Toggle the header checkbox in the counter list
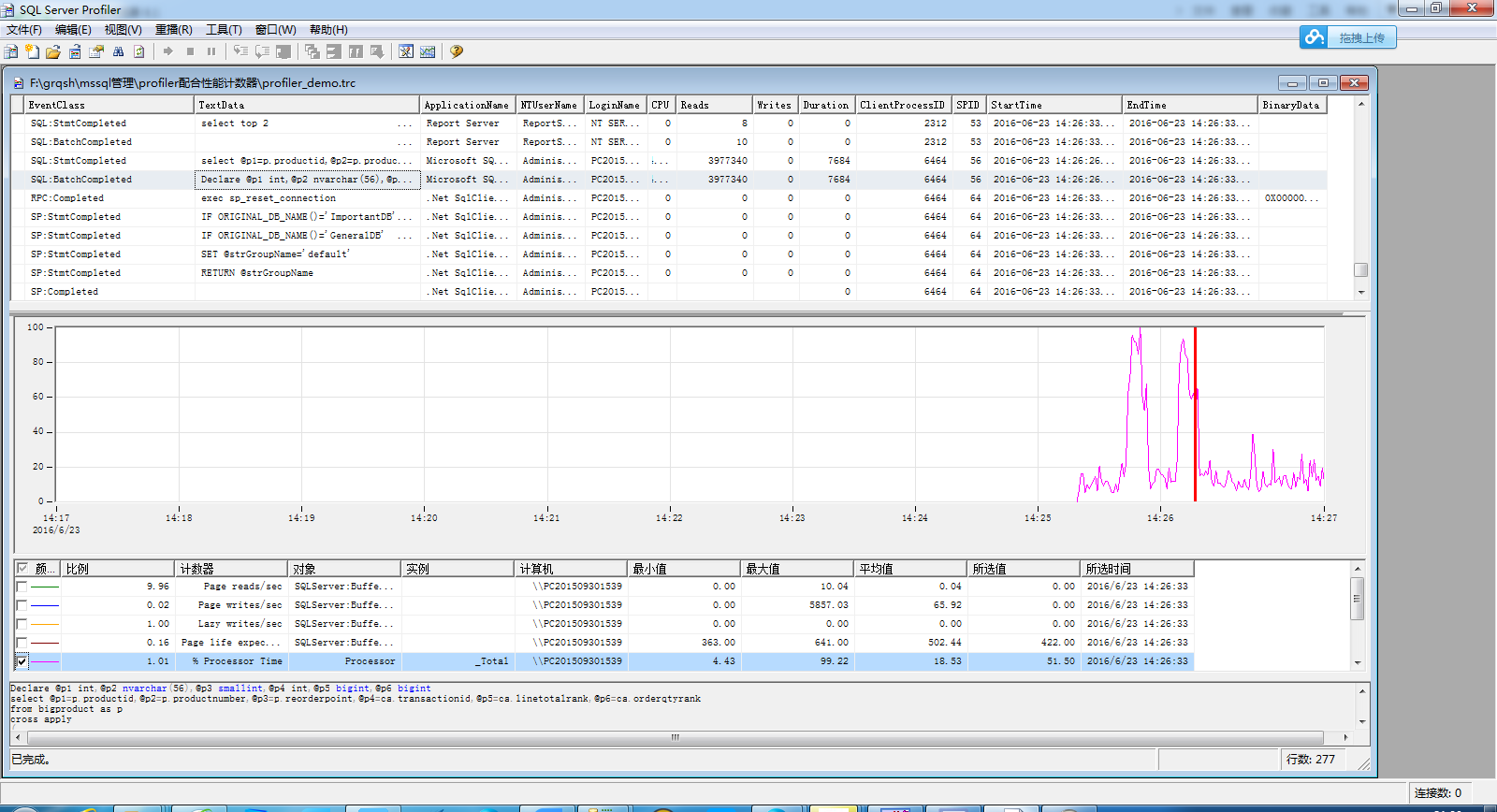Screen dimensions: 1497x812 point(22,568)
